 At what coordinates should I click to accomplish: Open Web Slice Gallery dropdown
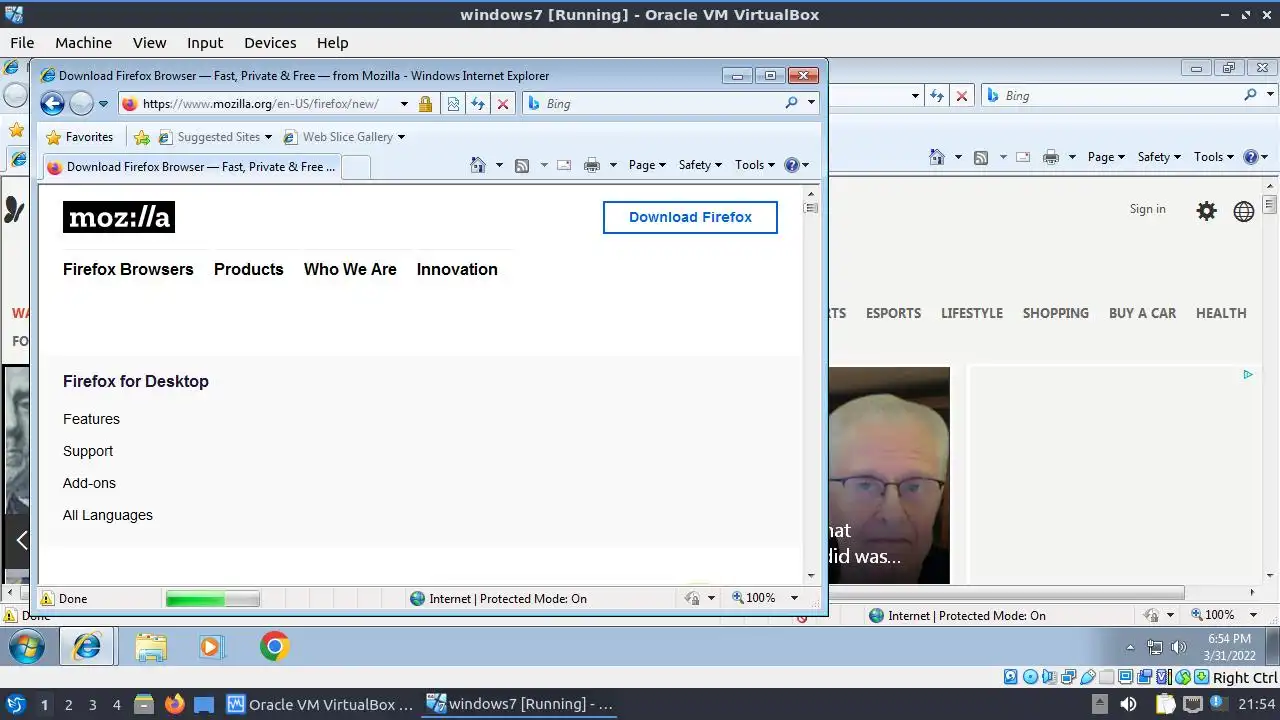(344, 137)
